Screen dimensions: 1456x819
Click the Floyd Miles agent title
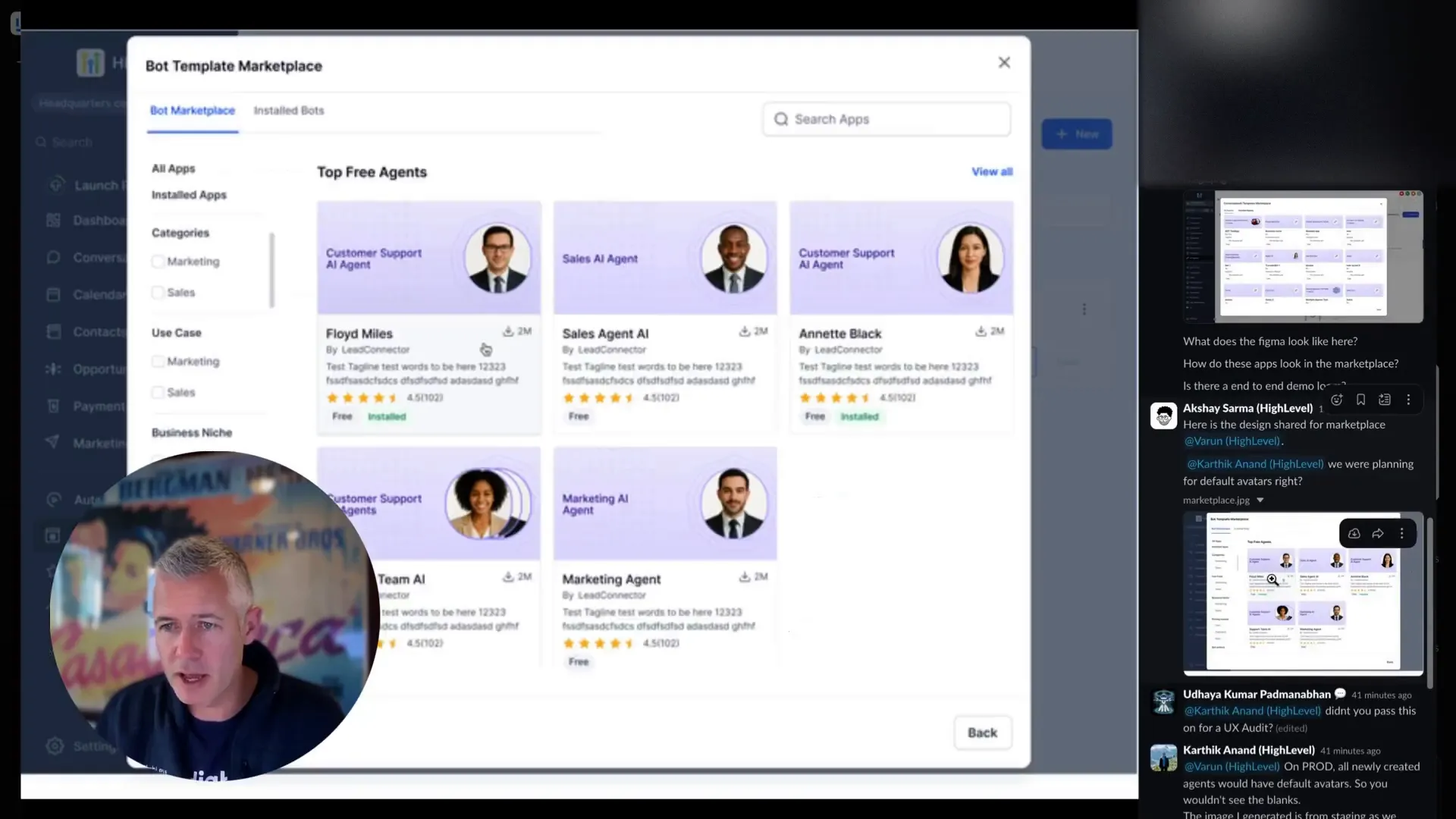(359, 334)
